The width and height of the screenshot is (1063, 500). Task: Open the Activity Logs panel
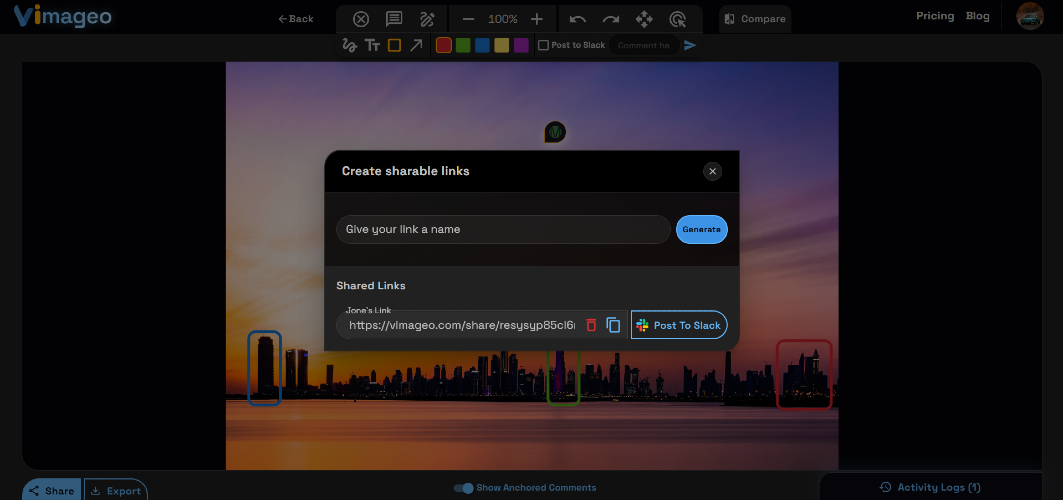point(930,487)
